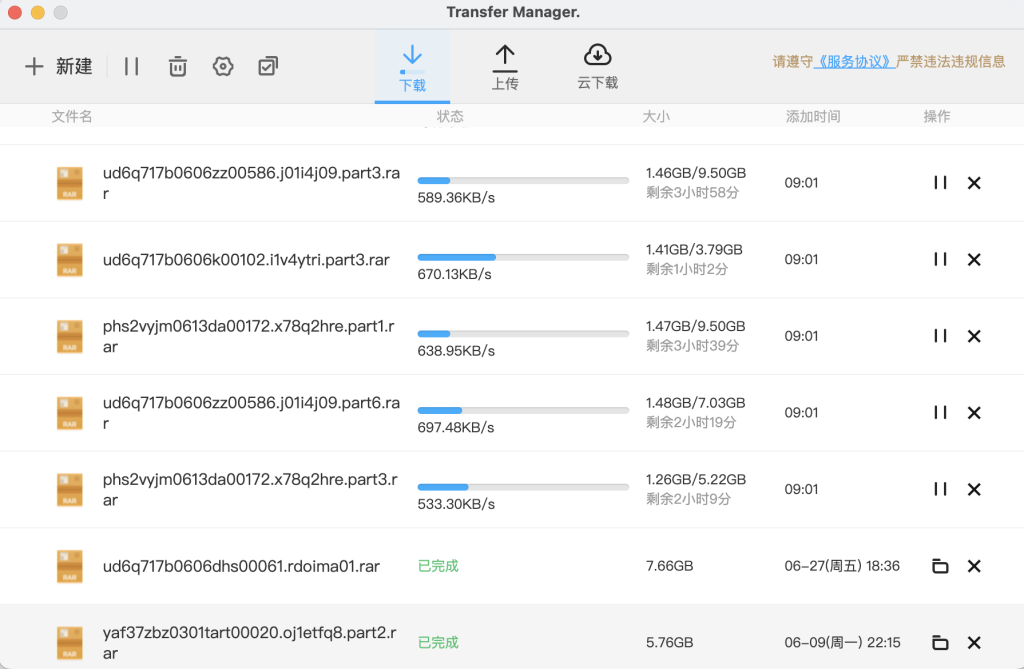Click the 大小 size column header
Viewport: 1024px width, 669px height.
pyautogui.click(x=656, y=117)
